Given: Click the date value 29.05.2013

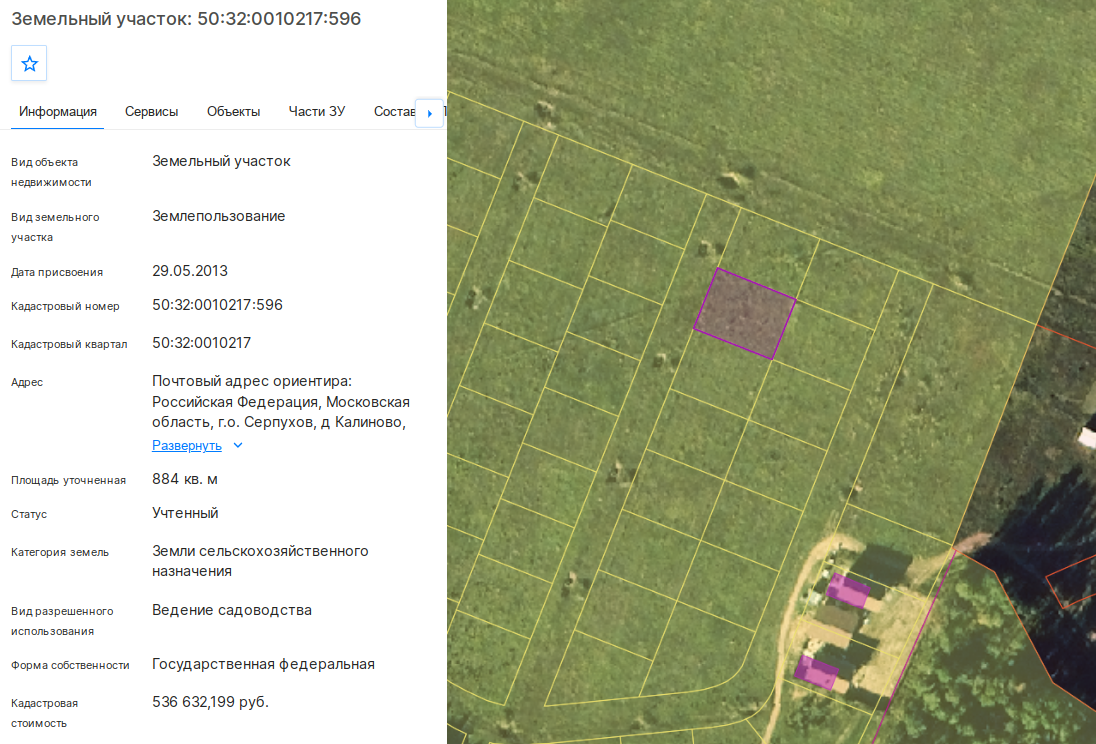Looking at the screenshot, I should [190, 271].
